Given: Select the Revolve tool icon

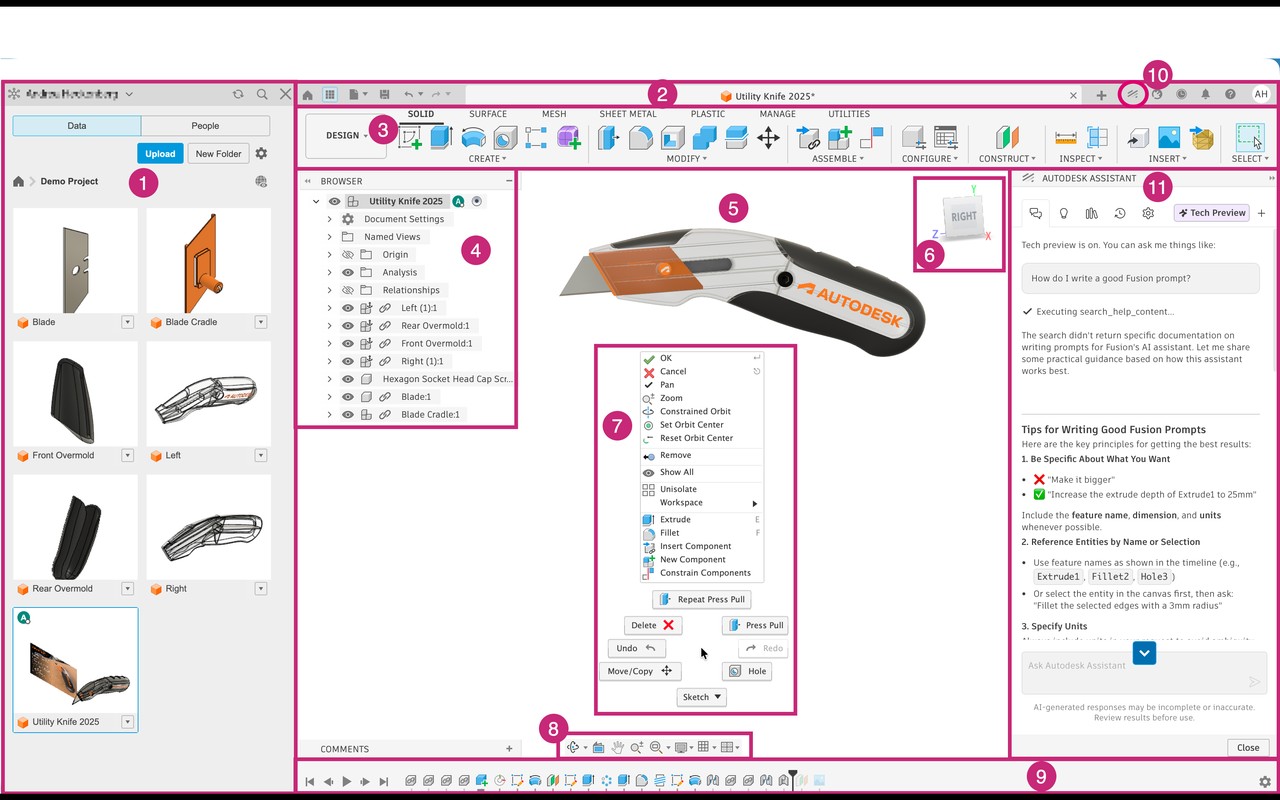Looking at the screenshot, I should 473,138.
